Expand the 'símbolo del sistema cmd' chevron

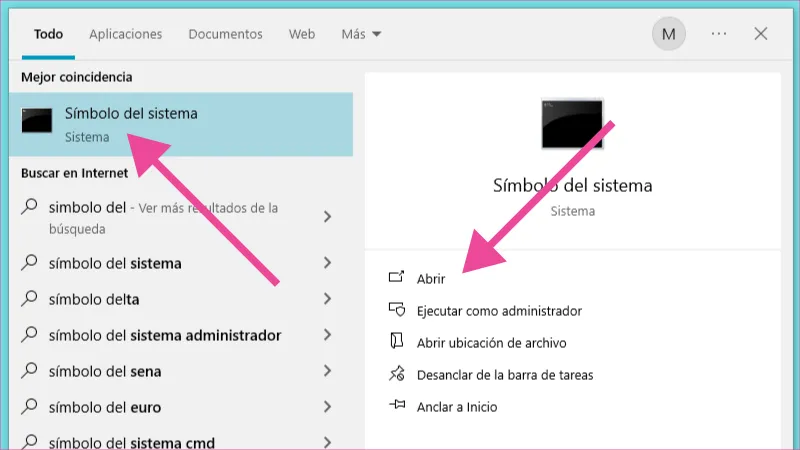(328, 442)
